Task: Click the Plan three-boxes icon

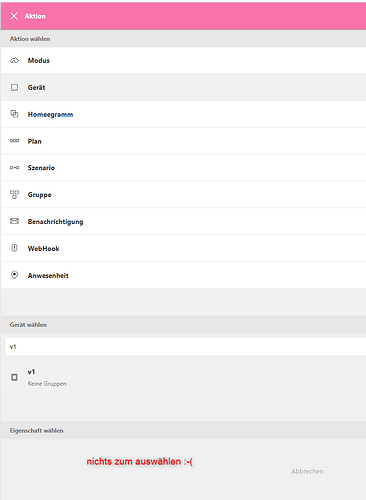Action: pyautogui.click(x=14, y=141)
